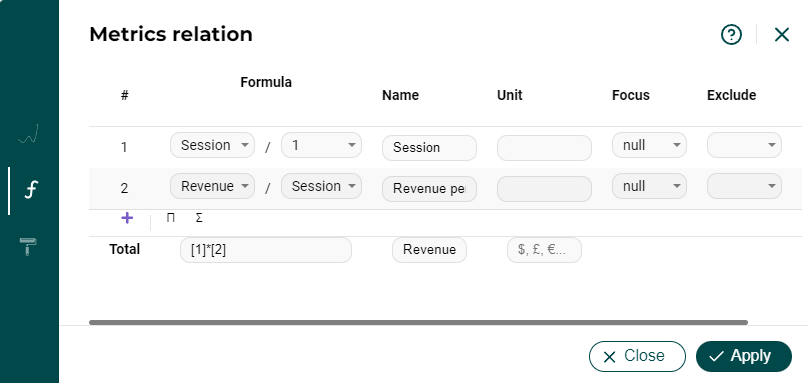Click the sum Σ symbol icon
The width and height of the screenshot is (808, 383).
tap(199, 218)
